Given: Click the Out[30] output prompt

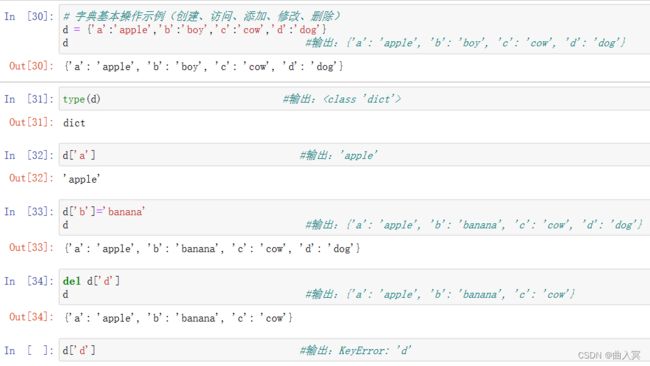Looking at the screenshot, I should pyautogui.click(x=32, y=66).
